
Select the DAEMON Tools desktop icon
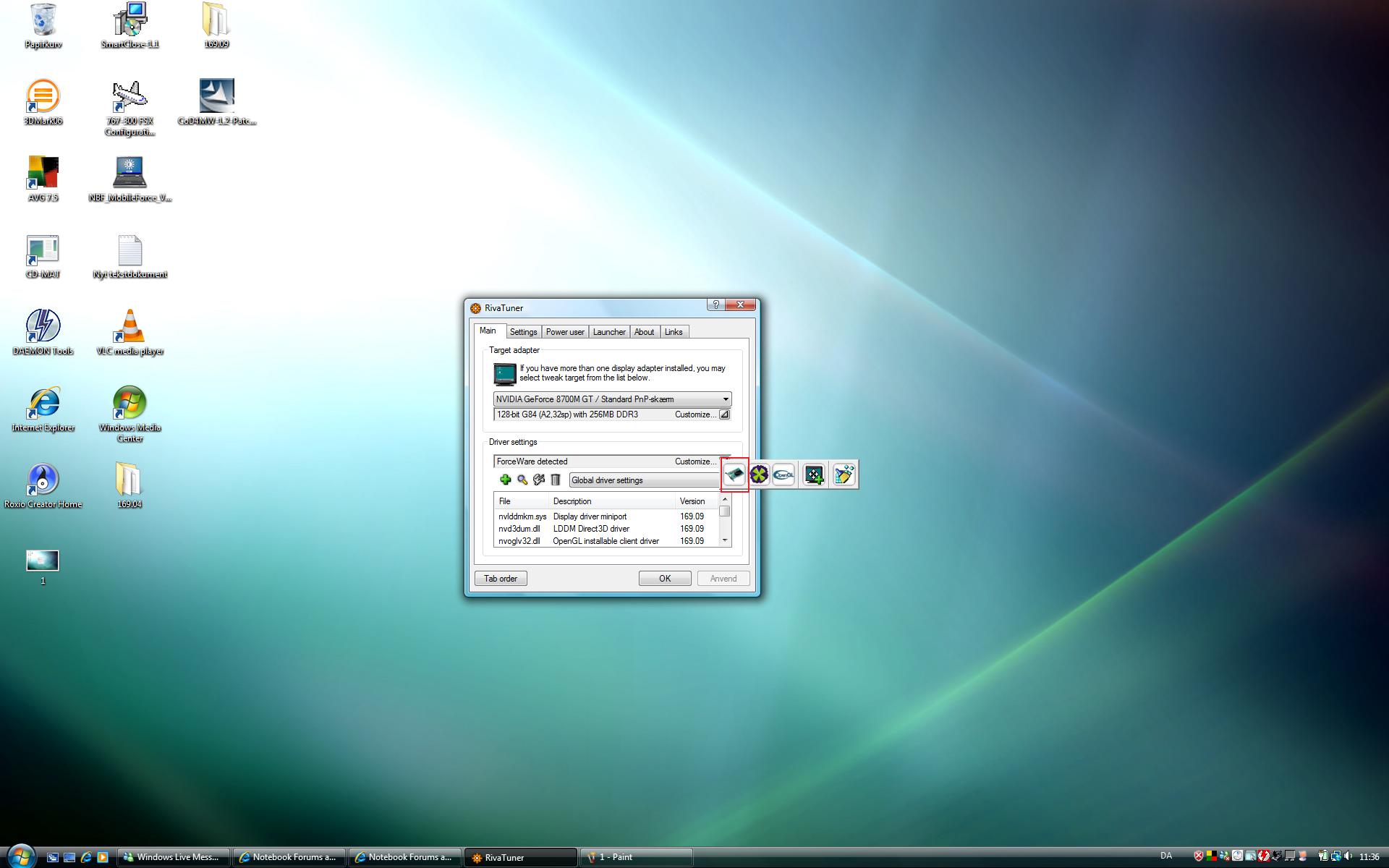point(43,332)
